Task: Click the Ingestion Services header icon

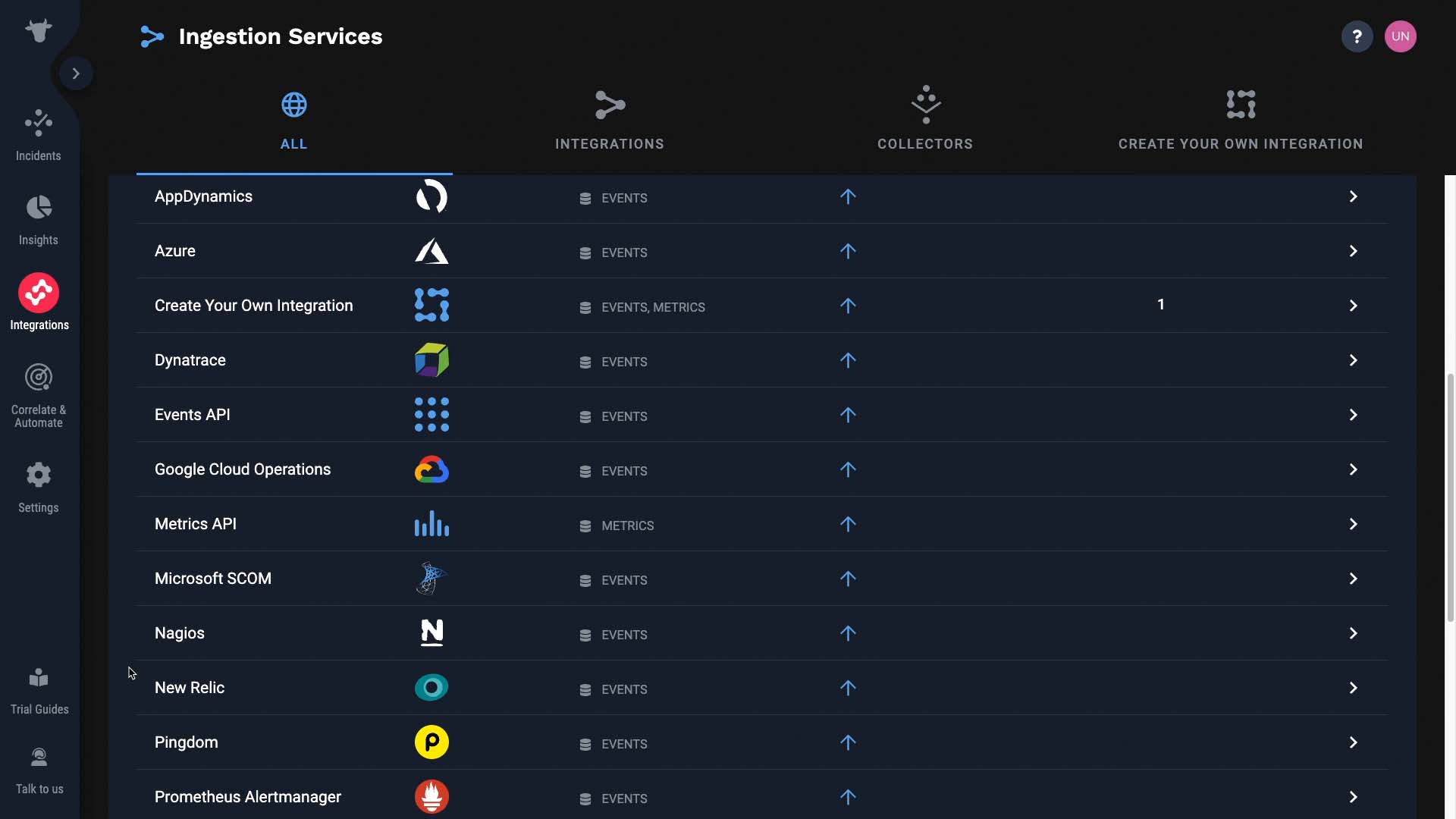Action: point(152,36)
